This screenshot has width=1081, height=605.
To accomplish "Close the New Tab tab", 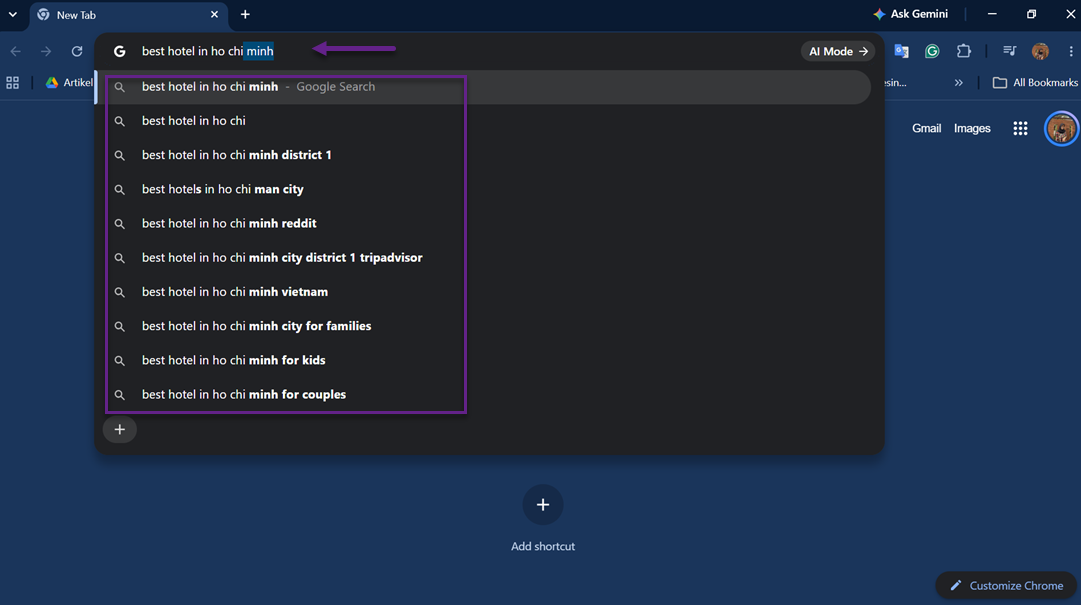I will tap(214, 14).
